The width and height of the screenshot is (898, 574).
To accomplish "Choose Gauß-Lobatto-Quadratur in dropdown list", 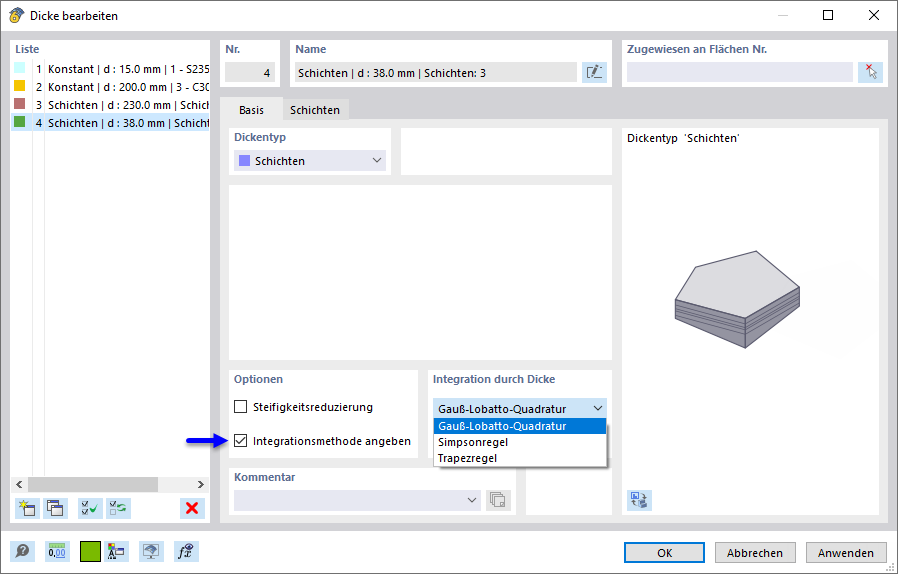I will (519, 426).
